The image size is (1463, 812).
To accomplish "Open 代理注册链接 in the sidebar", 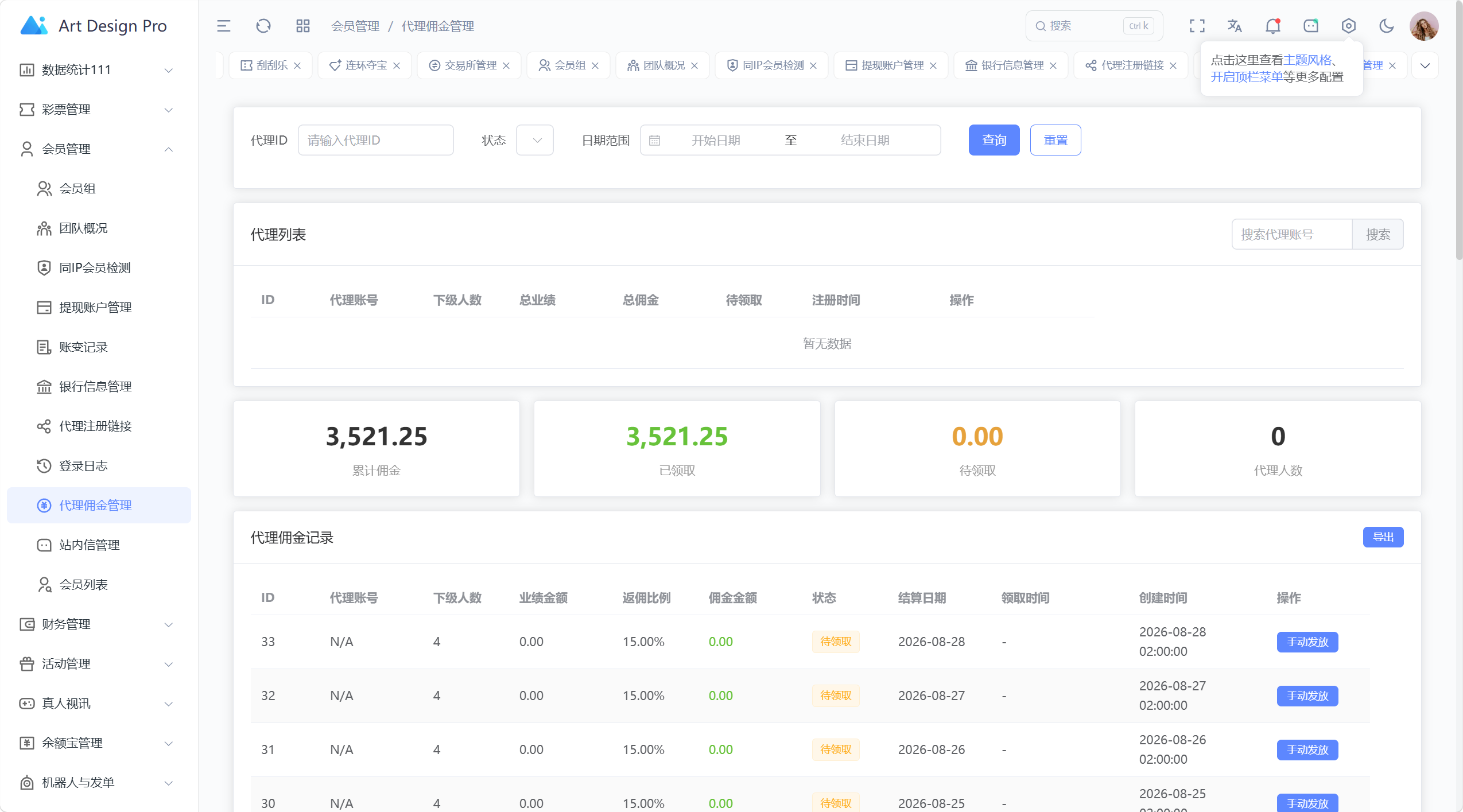I will [x=99, y=426].
